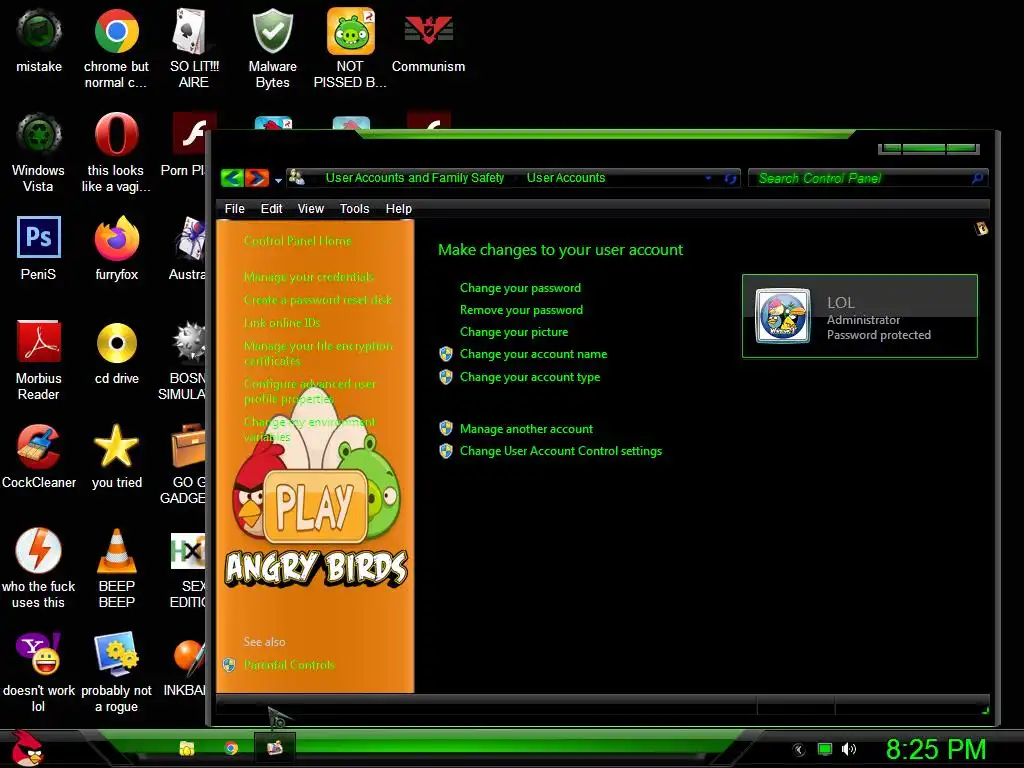1024x768 pixels.
Task: Open the Morbius Reader icon
Action: [39, 361]
